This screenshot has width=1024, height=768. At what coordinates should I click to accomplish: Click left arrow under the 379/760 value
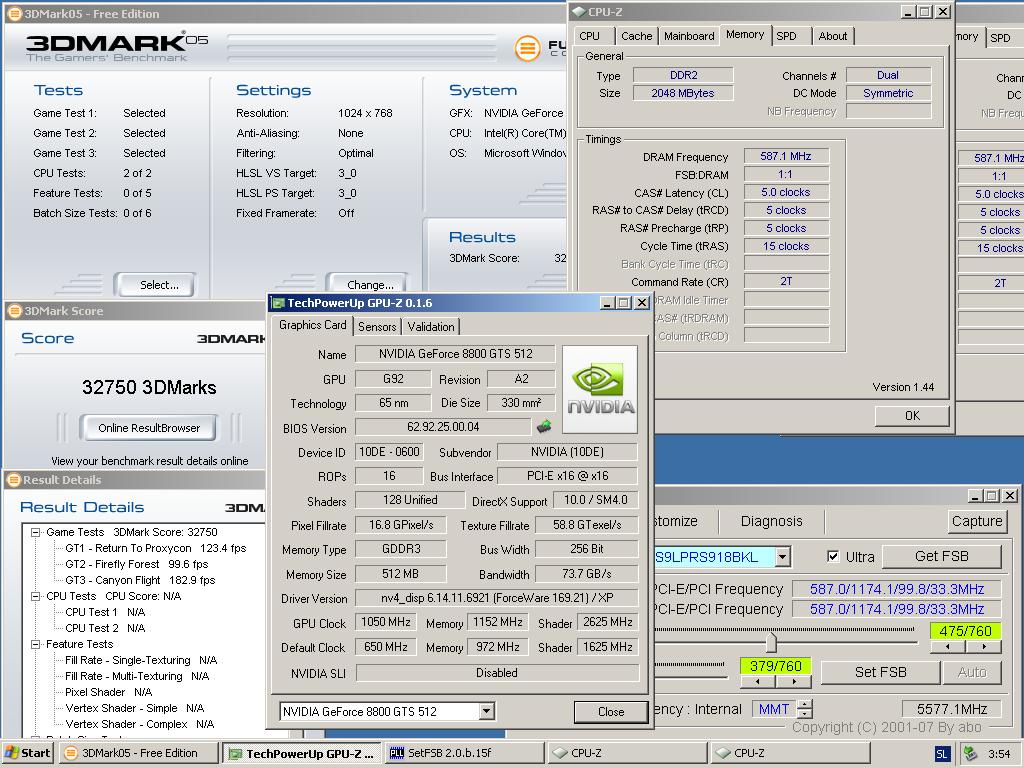coord(758,681)
